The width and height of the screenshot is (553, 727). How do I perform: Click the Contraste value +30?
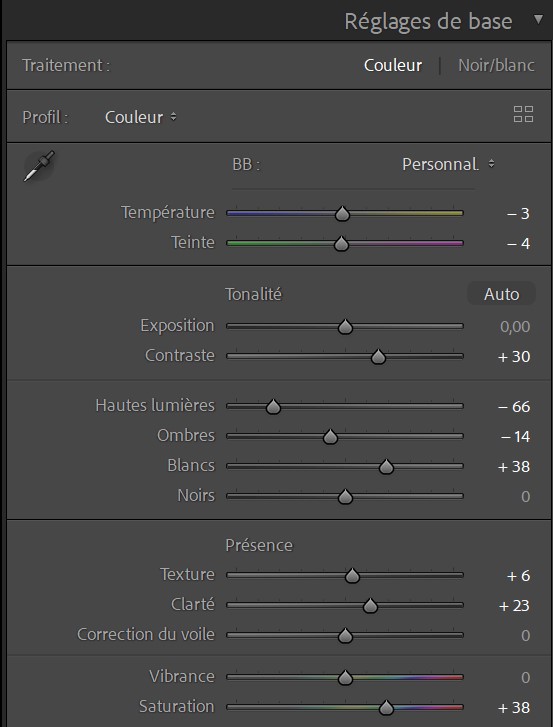[514, 357]
